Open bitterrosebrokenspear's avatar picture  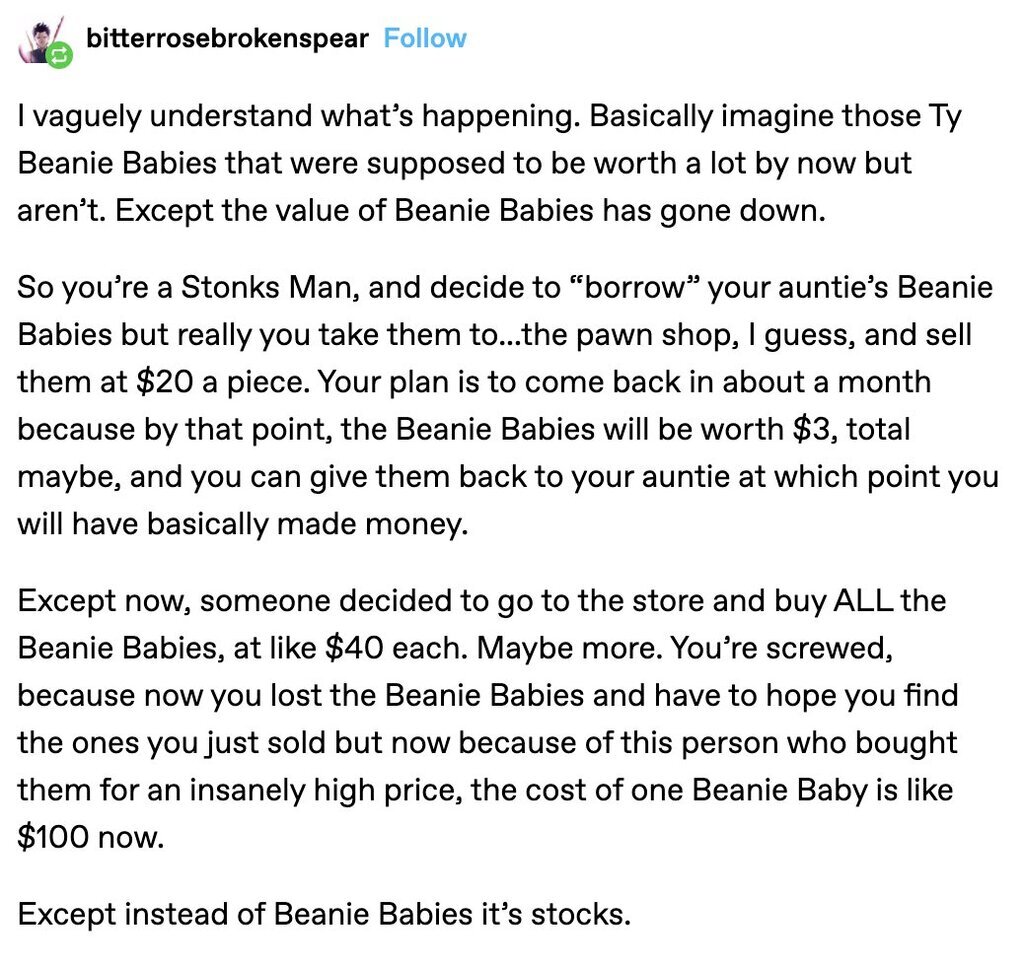[x=46, y=40]
